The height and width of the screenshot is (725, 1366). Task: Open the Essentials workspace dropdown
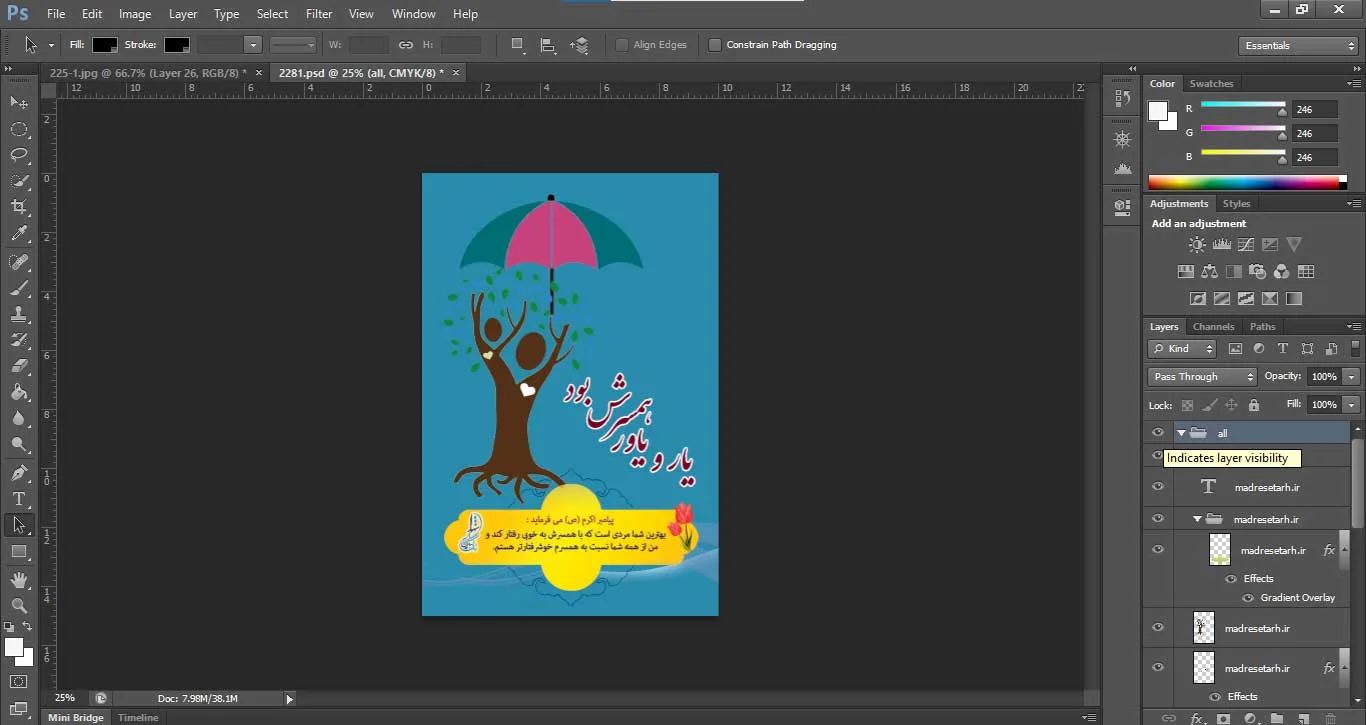1297,46
